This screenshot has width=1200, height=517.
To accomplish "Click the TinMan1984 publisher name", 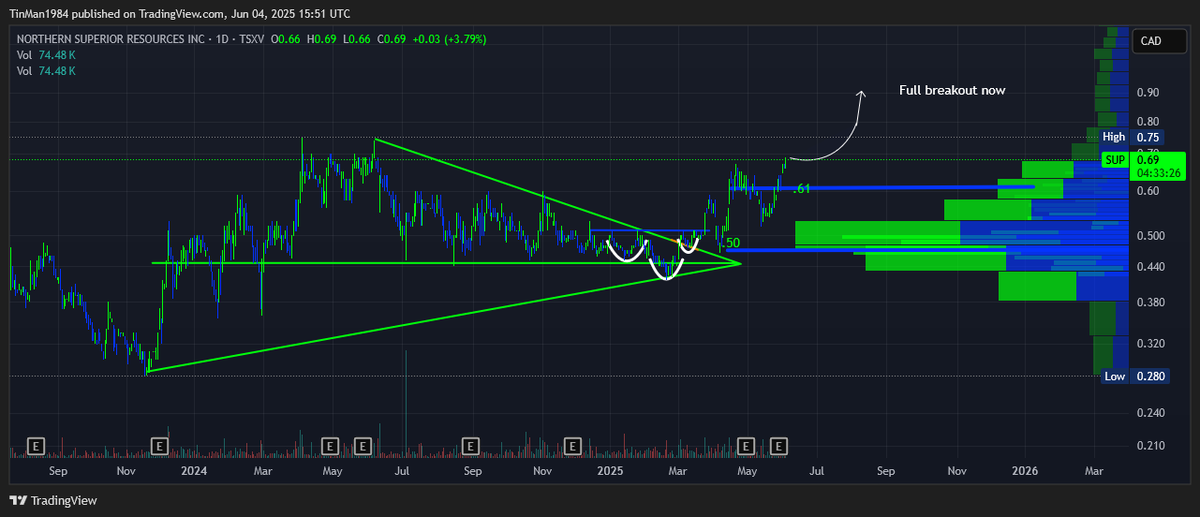I will 39,14.
